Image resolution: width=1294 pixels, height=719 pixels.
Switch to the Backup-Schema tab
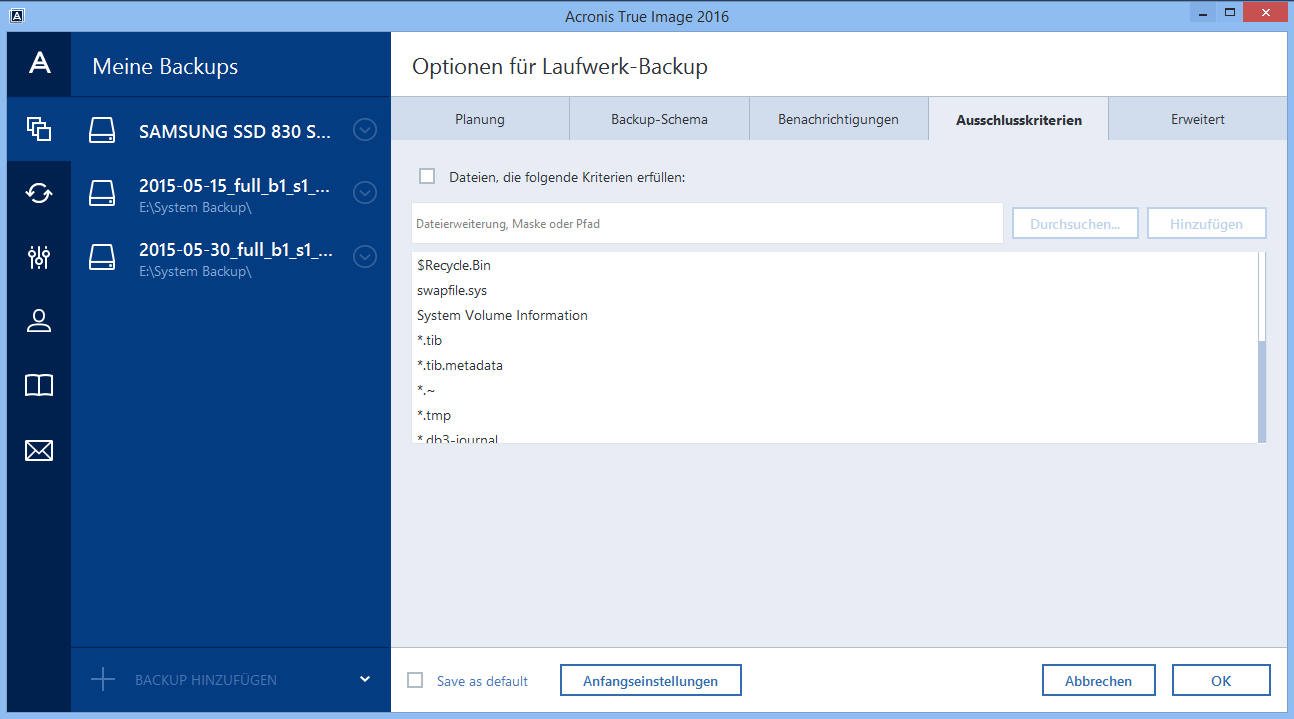[659, 119]
